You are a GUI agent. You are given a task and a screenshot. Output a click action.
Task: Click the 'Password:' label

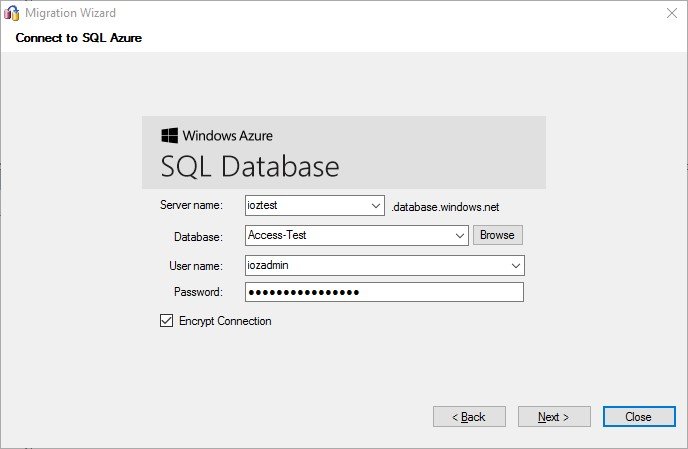pos(198,292)
